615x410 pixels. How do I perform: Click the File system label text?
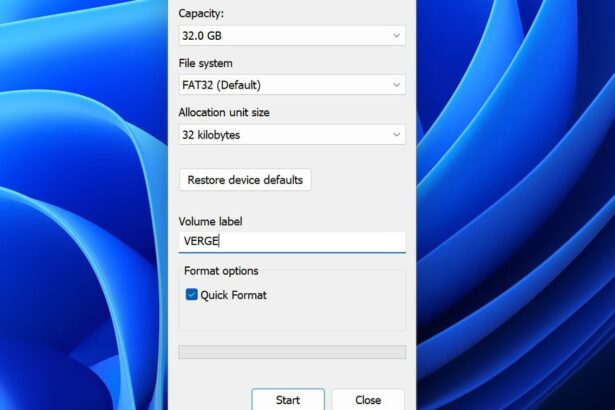pyautogui.click(x=205, y=63)
